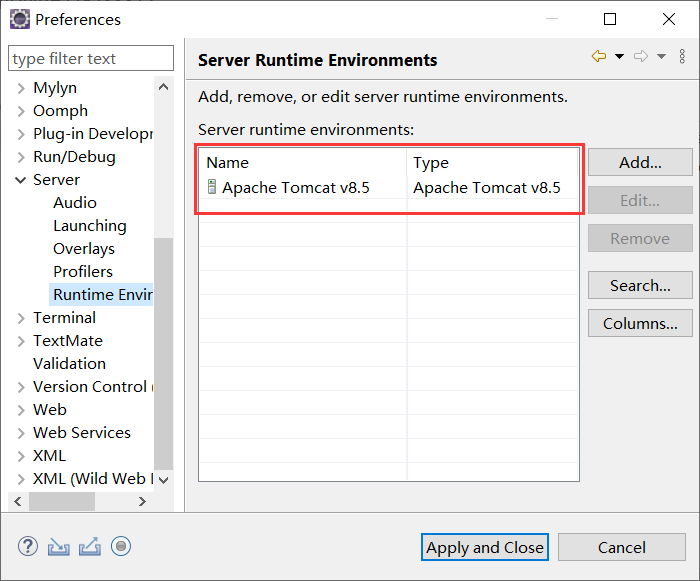
Task: Select the Validation preference page
Action: [70, 364]
